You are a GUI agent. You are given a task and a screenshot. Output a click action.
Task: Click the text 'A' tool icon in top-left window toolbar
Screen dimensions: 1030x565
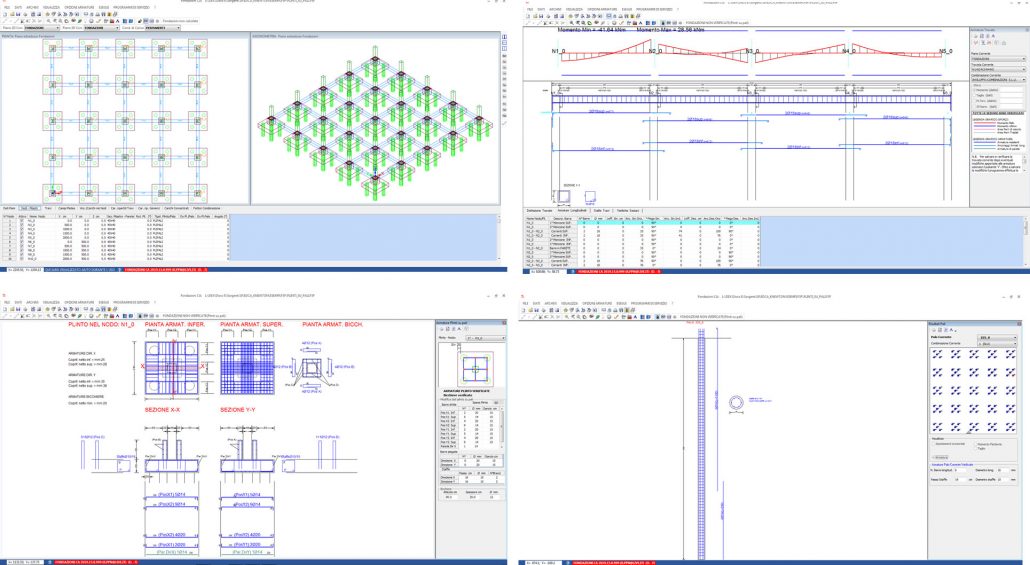[x=118, y=21]
